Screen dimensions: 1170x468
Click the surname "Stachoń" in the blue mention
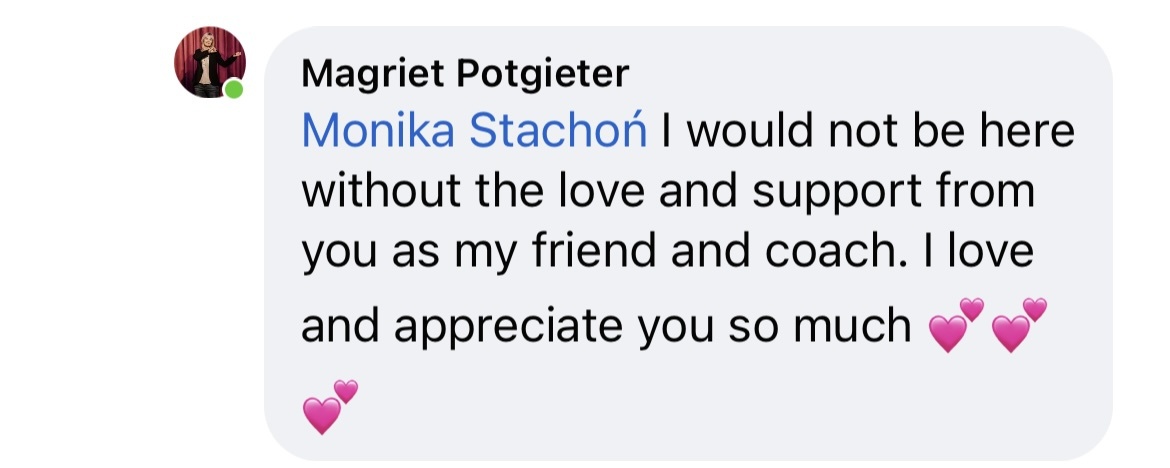558,131
